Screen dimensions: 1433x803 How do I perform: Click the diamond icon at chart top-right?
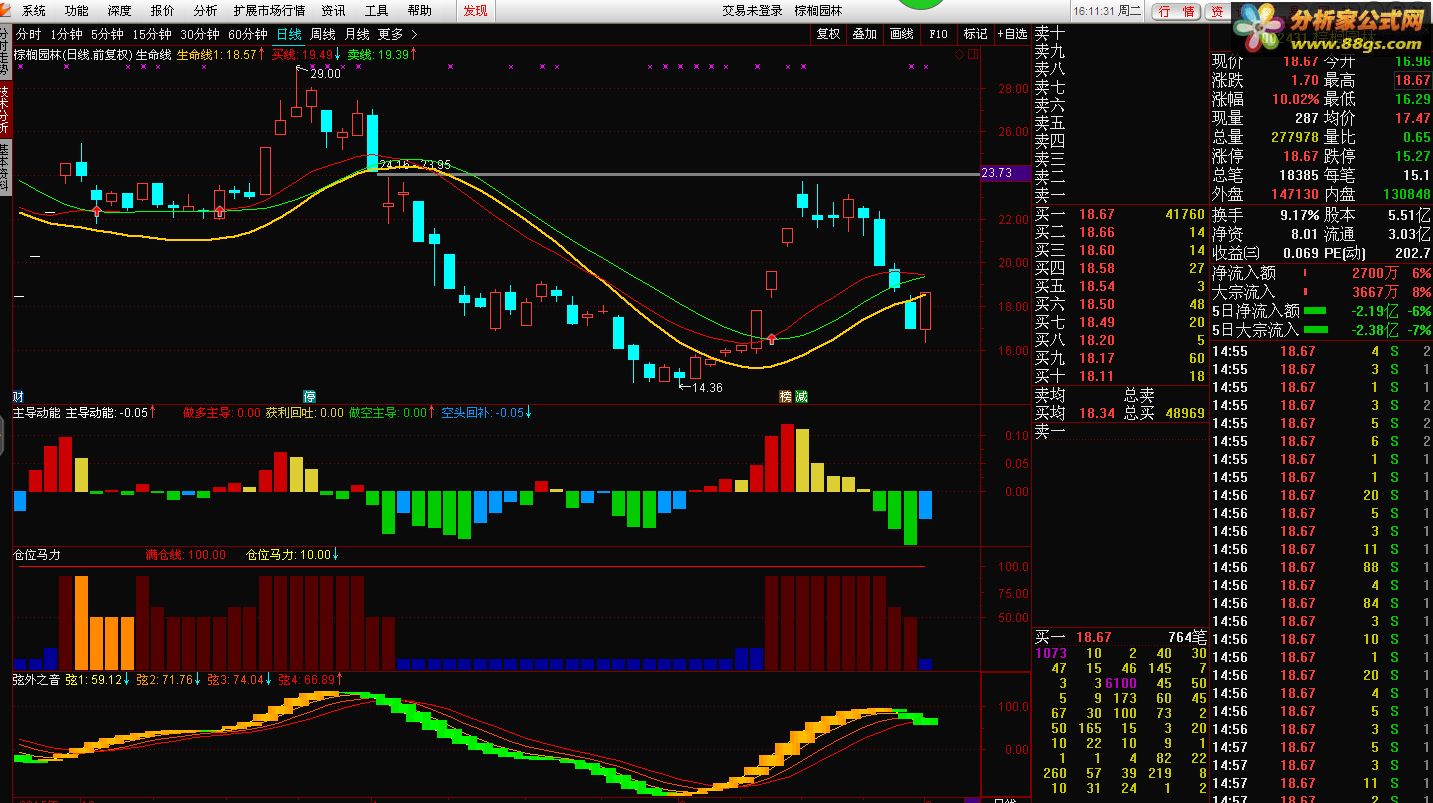[x=959, y=55]
